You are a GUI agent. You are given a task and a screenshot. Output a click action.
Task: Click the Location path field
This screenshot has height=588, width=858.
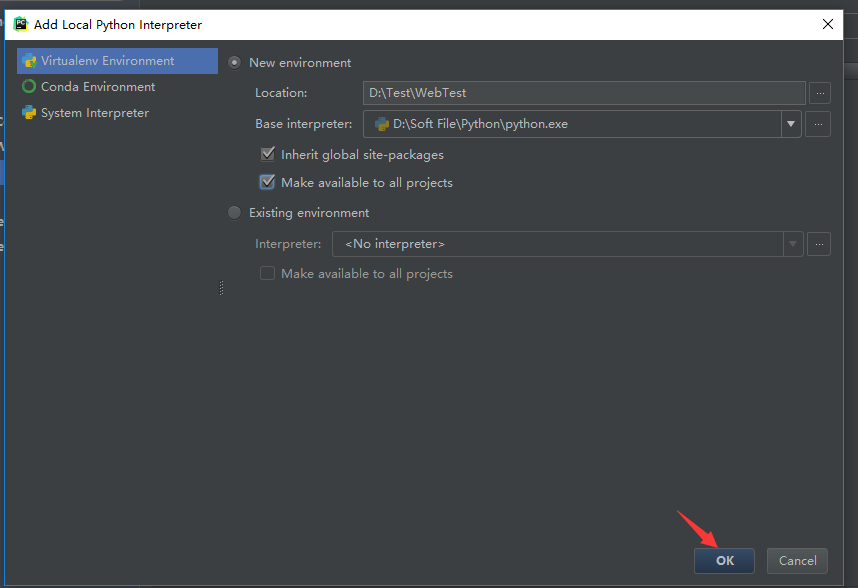[584, 93]
